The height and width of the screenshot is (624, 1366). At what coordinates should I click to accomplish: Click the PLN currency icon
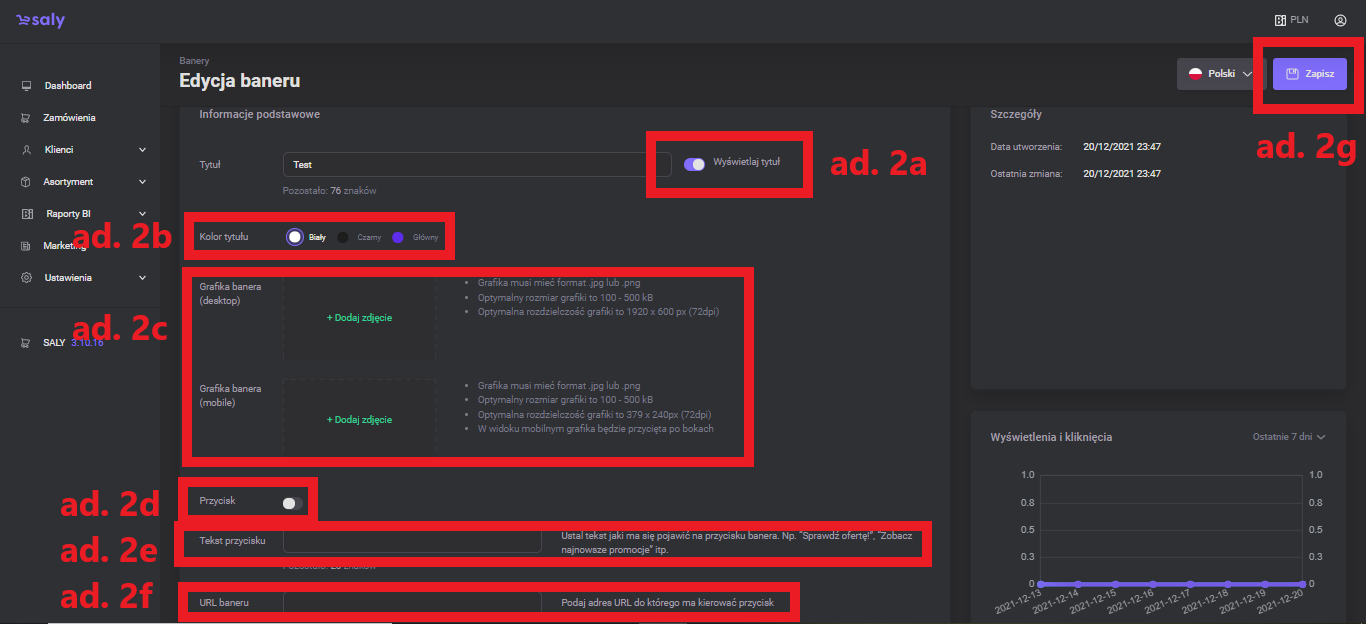(x=1279, y=20)
